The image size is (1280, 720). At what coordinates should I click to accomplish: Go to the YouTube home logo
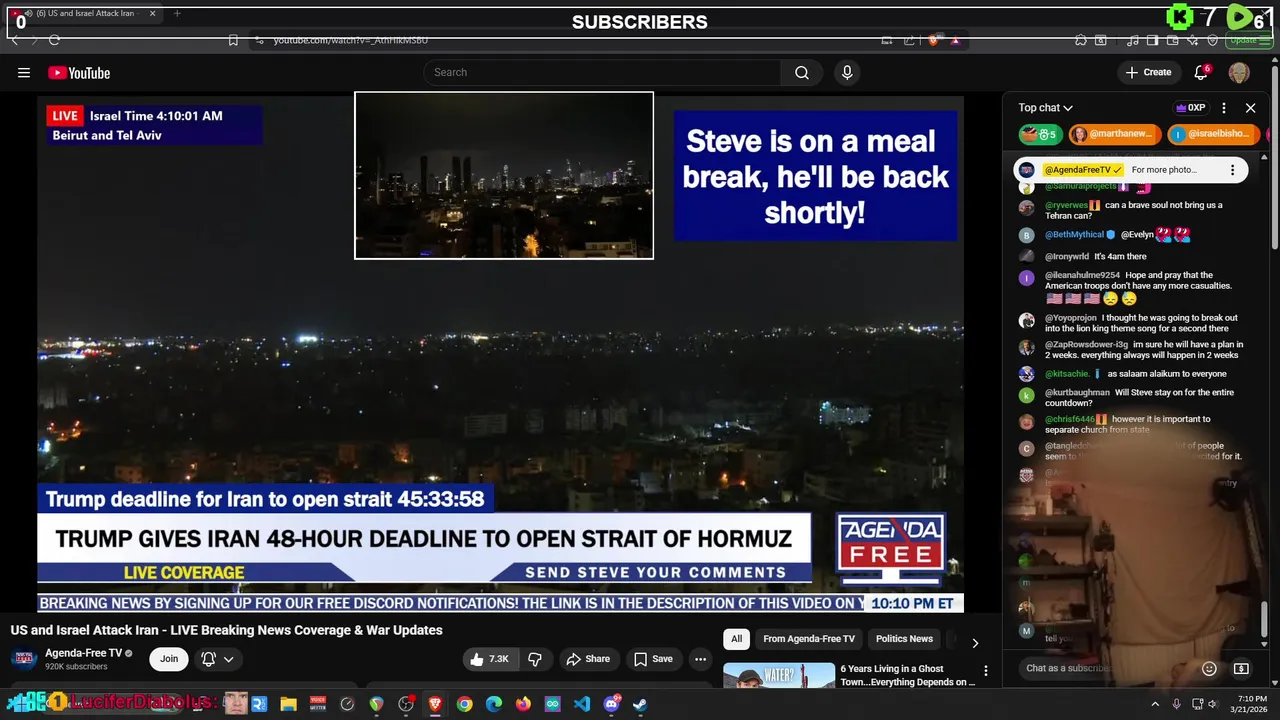[79, 73]
